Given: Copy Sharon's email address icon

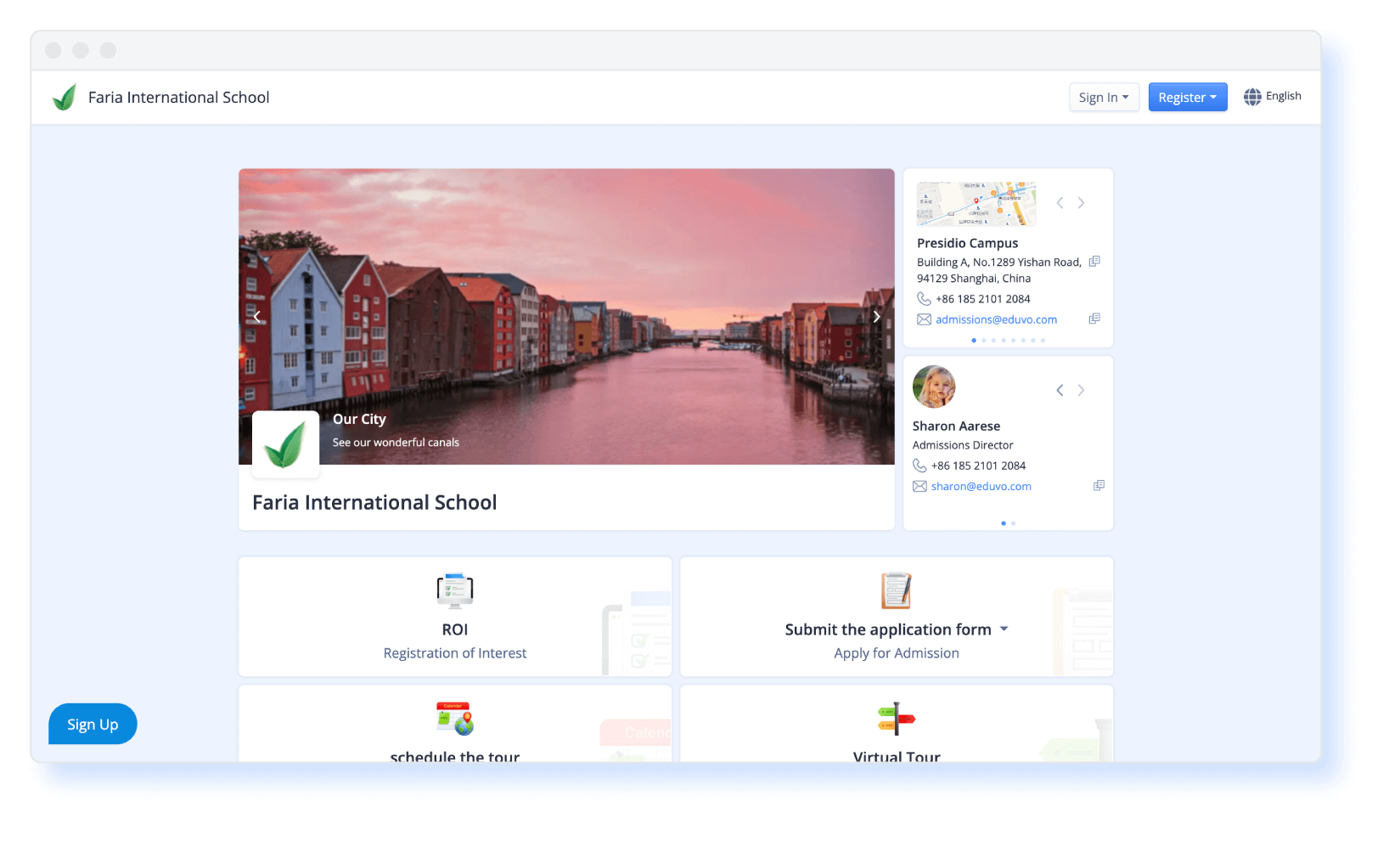Looking at the screenshot, I should click(x=1099, y=486).
